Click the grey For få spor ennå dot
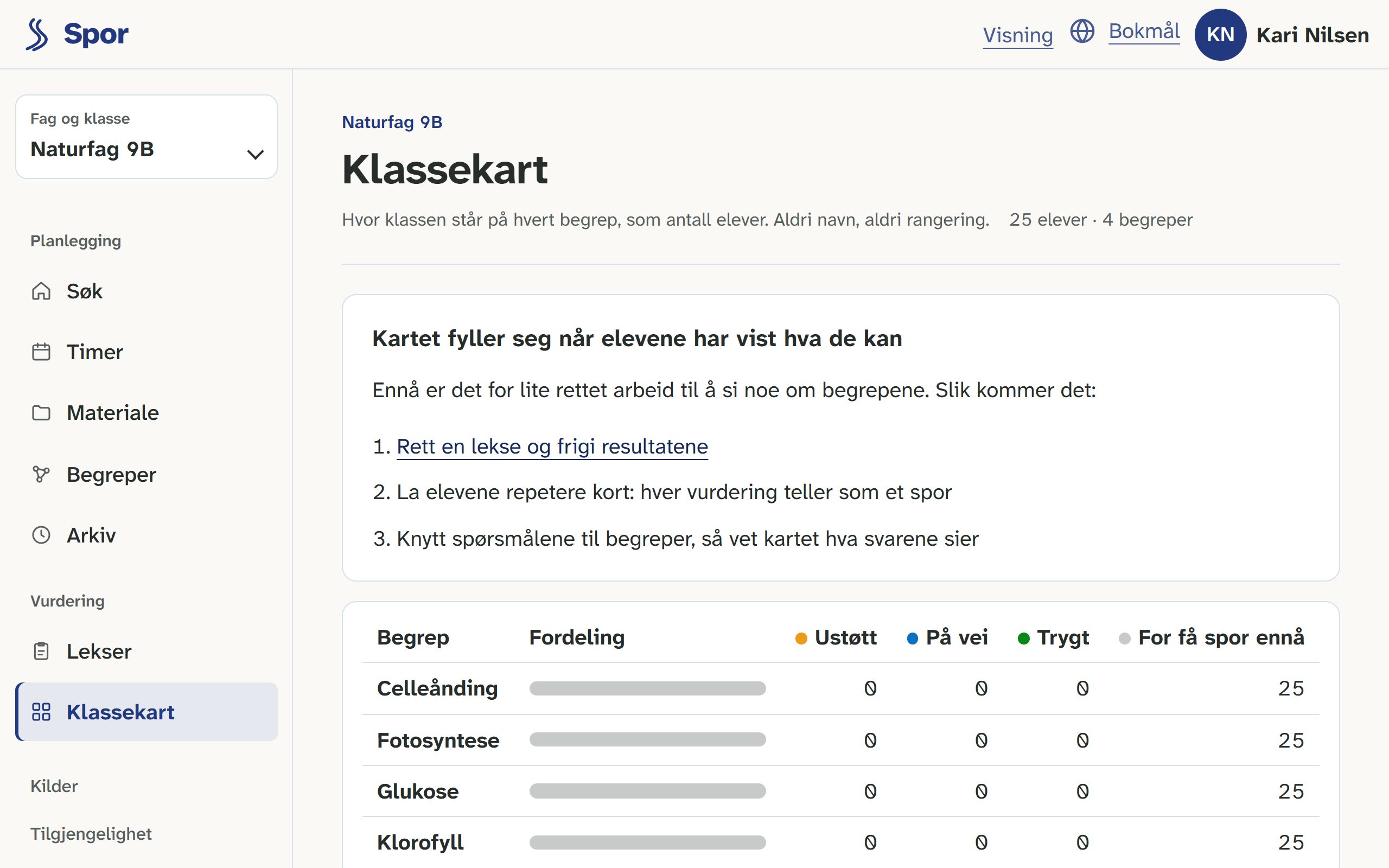The width and height of the screenshot is (1389, 868). 1124,639
